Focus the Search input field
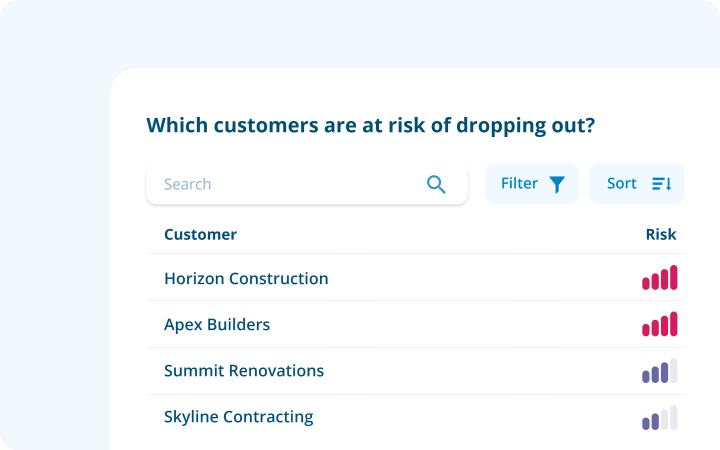720x450 pixels. click(x=307, y=184)
